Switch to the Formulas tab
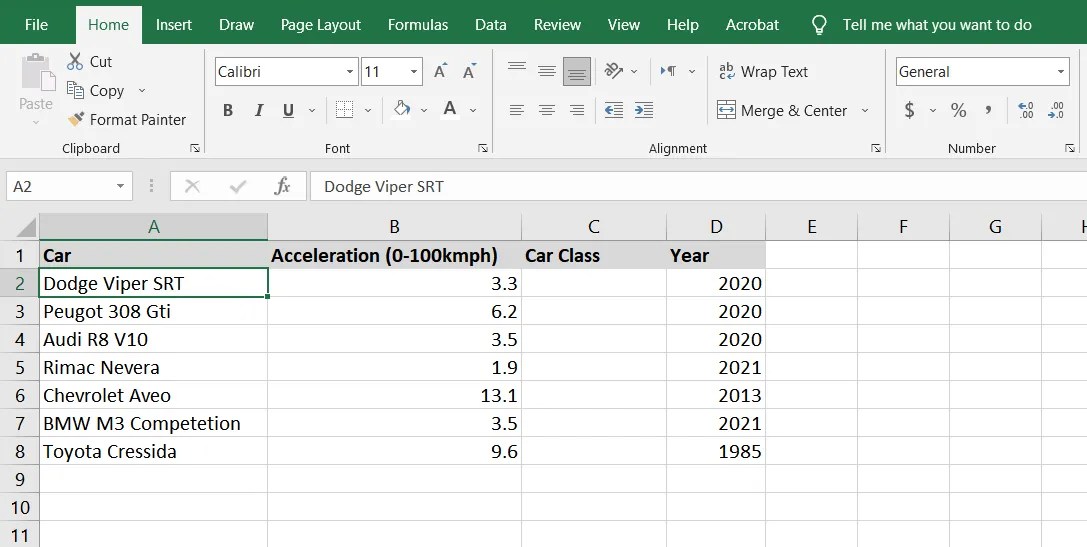This screenshot has width=1087, height=547. [418, 25]
